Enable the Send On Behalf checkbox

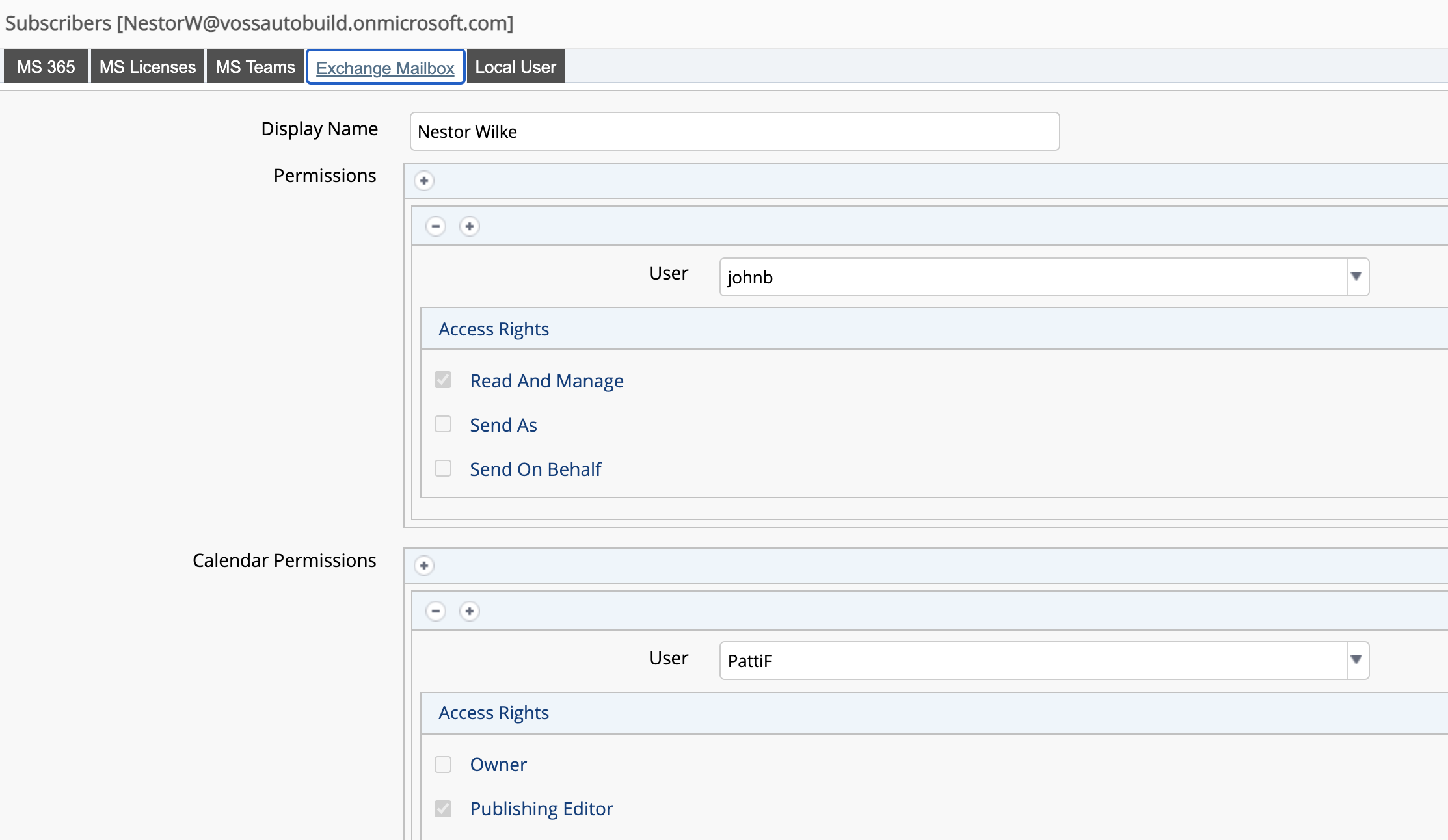click(x=443, y=468)
